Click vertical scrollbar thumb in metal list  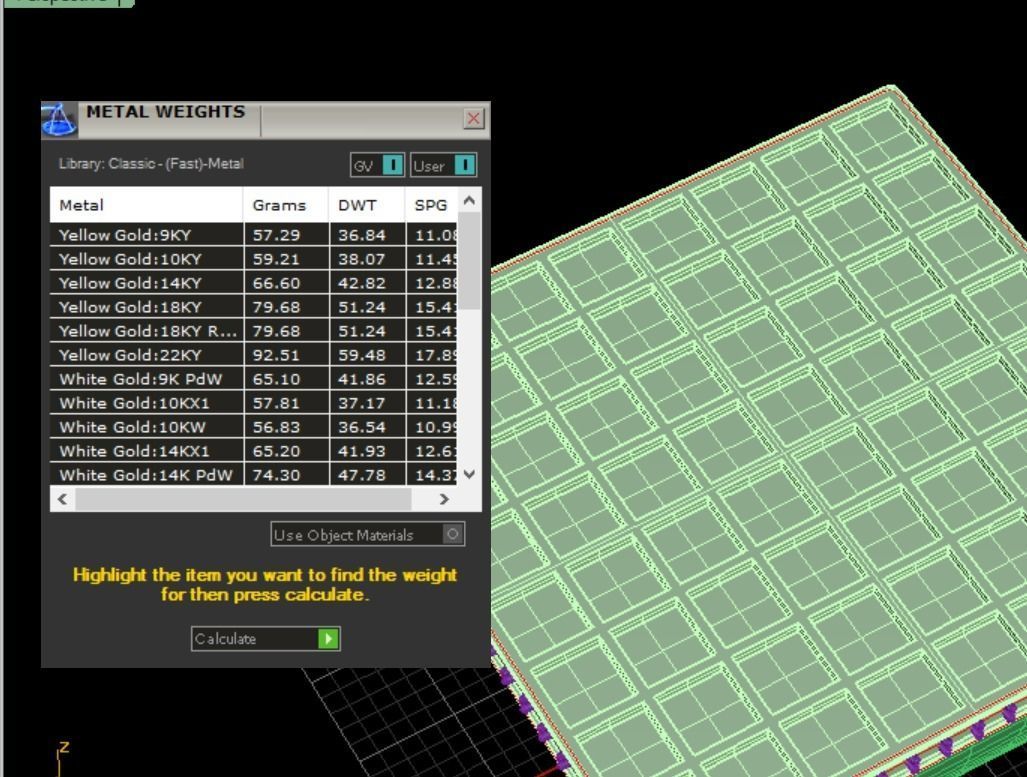tap(469, 260)
